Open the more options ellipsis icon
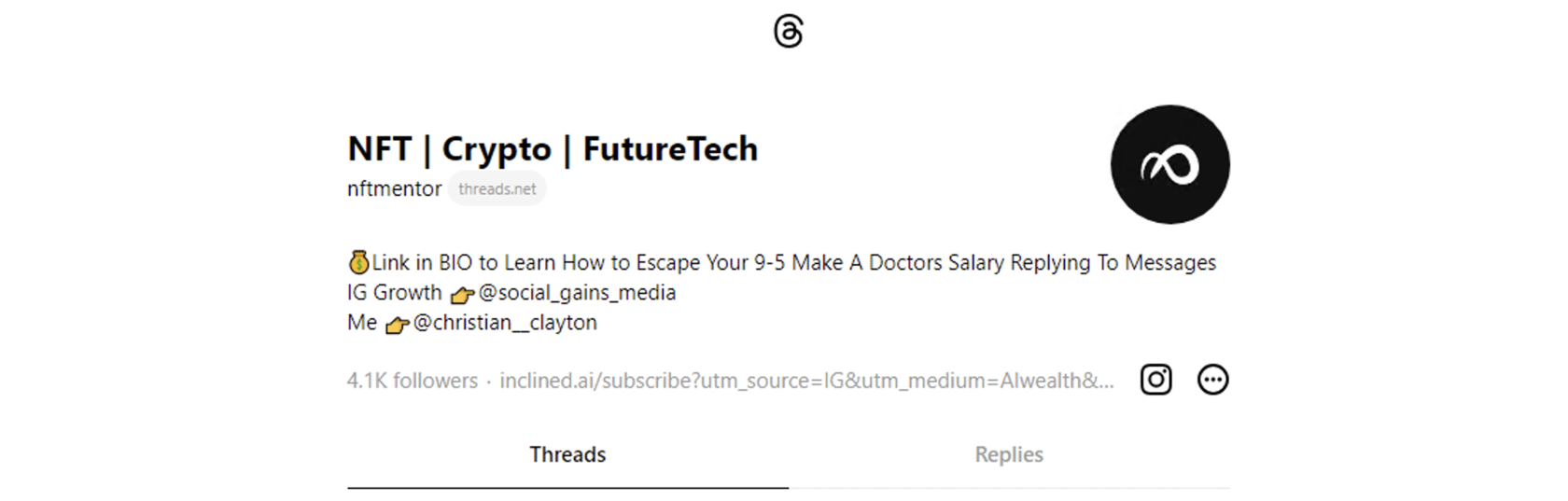 pyautogui.click(x=1212, y=380)
